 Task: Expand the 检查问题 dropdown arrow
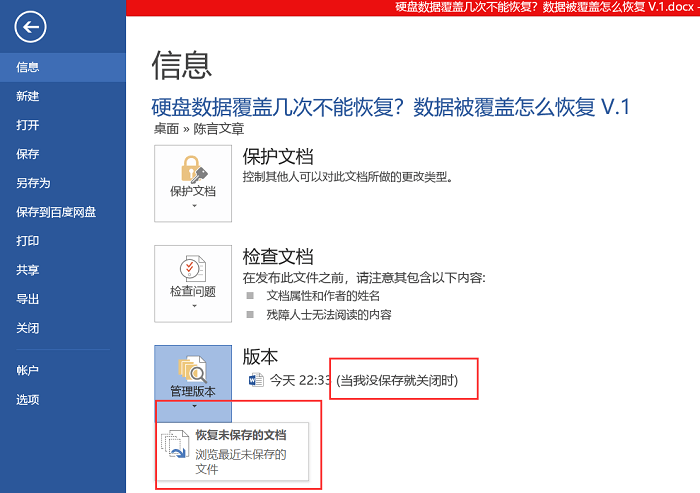pyautogui.click(x=194, y=306)
